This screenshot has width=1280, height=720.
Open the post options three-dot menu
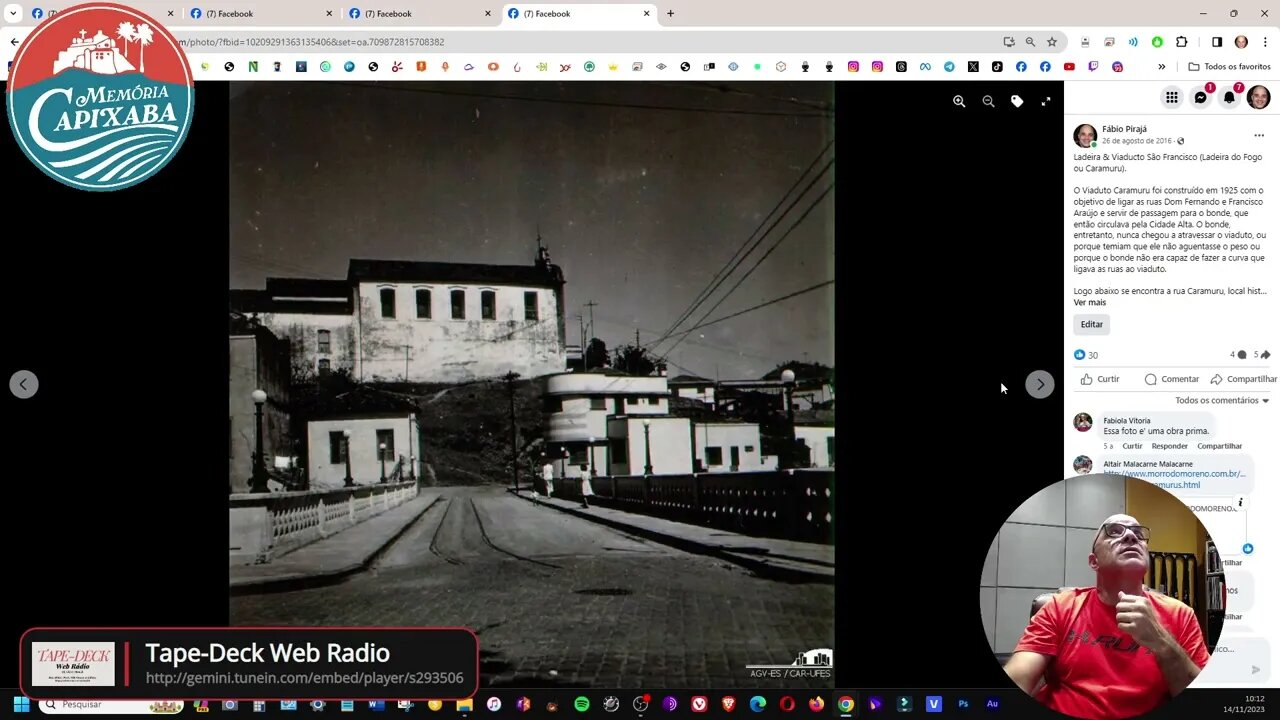1259,135
